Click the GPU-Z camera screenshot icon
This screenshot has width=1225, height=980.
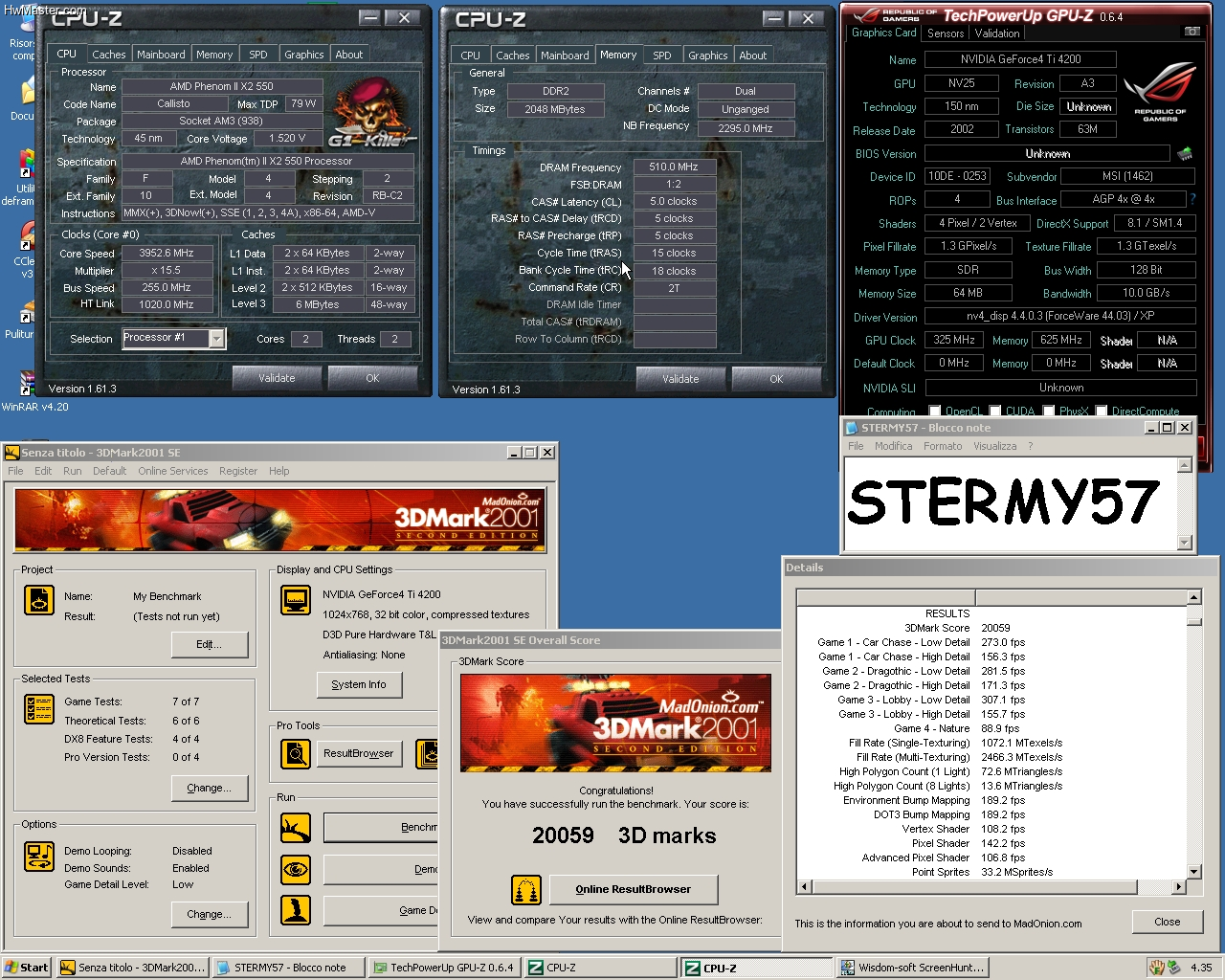pos(1192,32)
